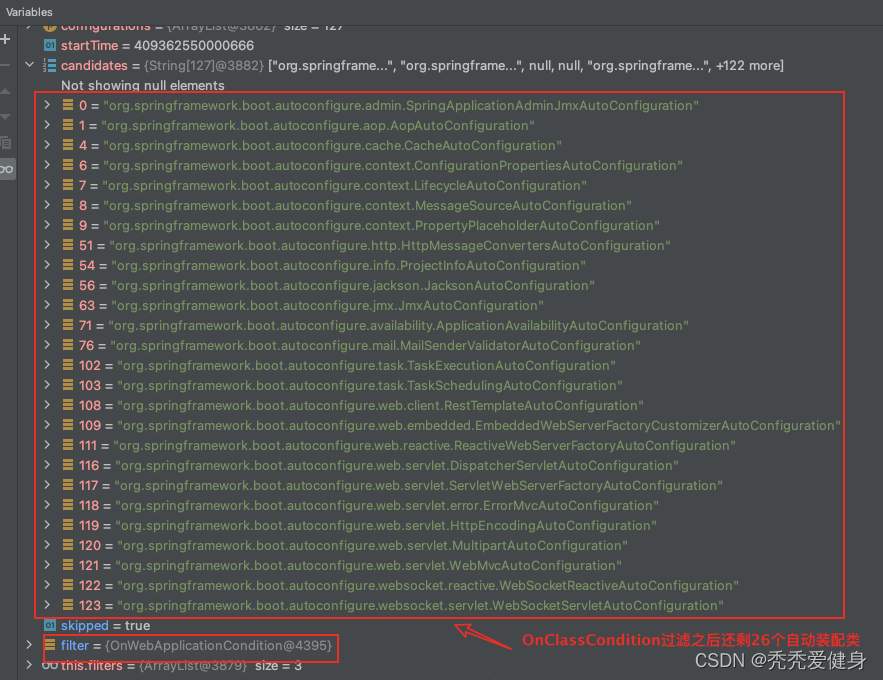Click the Duplicate Watch copy icon

5,143
